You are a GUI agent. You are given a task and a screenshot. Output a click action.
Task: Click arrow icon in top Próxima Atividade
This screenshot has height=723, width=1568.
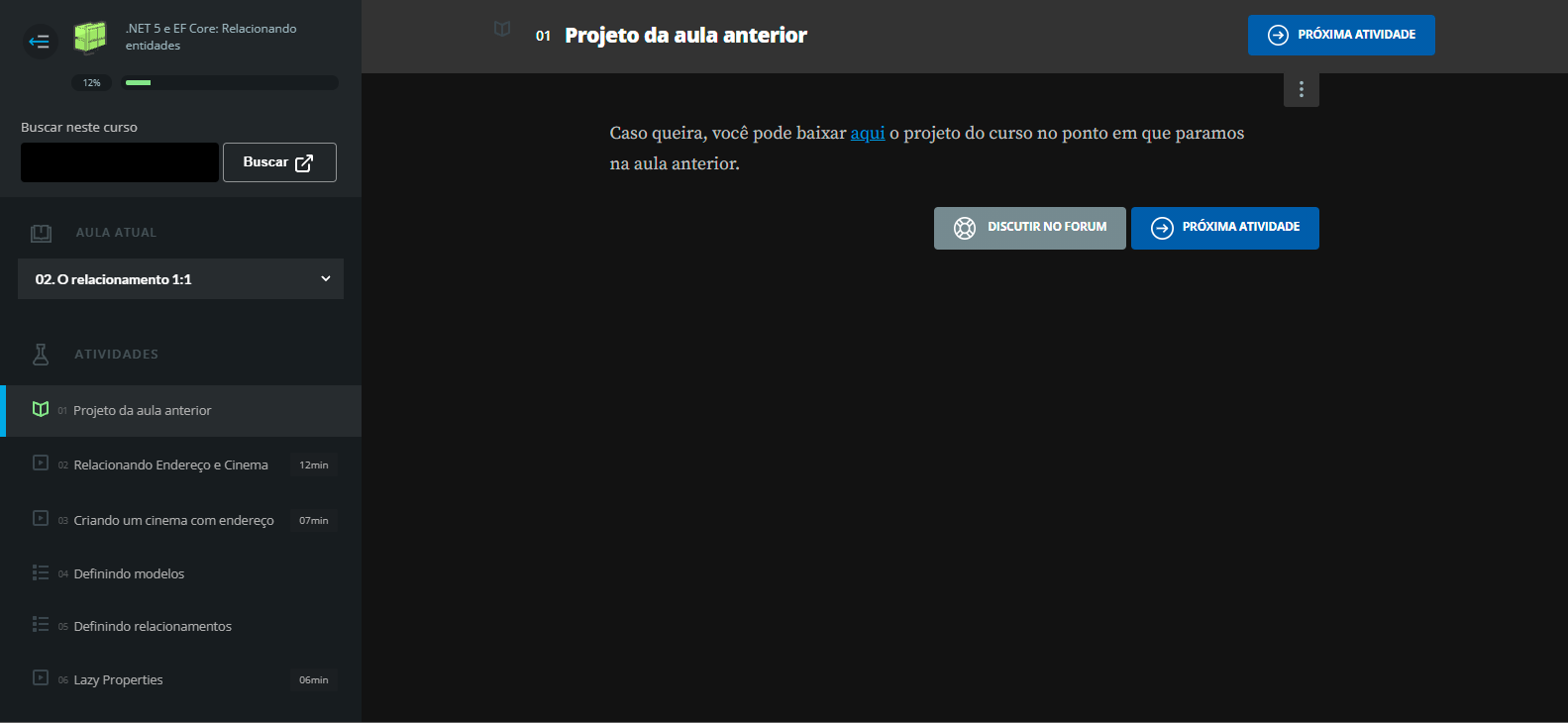(x=1279, y=35)
